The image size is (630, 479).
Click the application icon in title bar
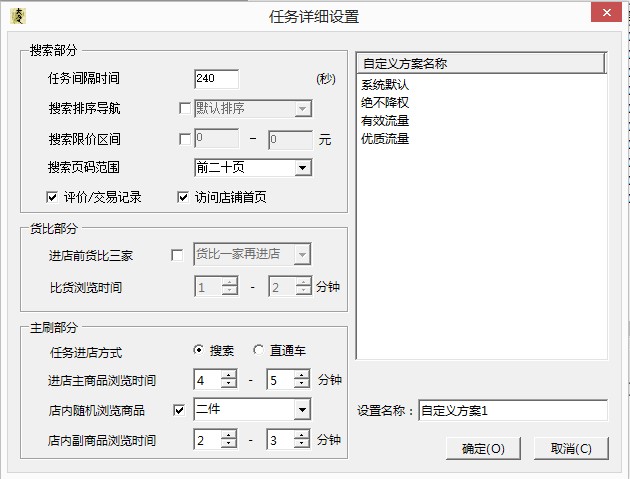pyautogui.click(x=18, y=16)
